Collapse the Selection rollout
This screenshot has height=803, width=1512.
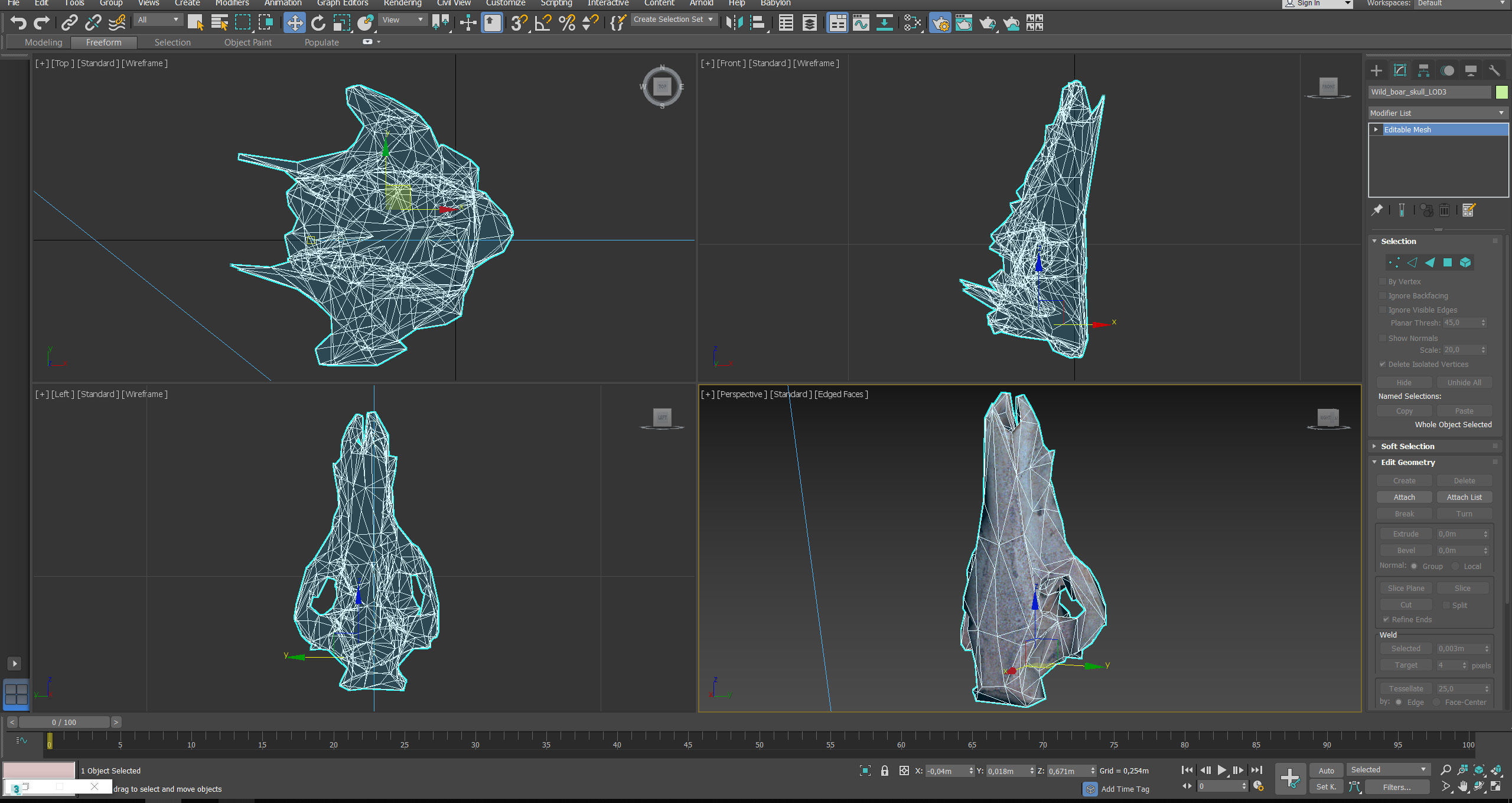[1374, 241]
